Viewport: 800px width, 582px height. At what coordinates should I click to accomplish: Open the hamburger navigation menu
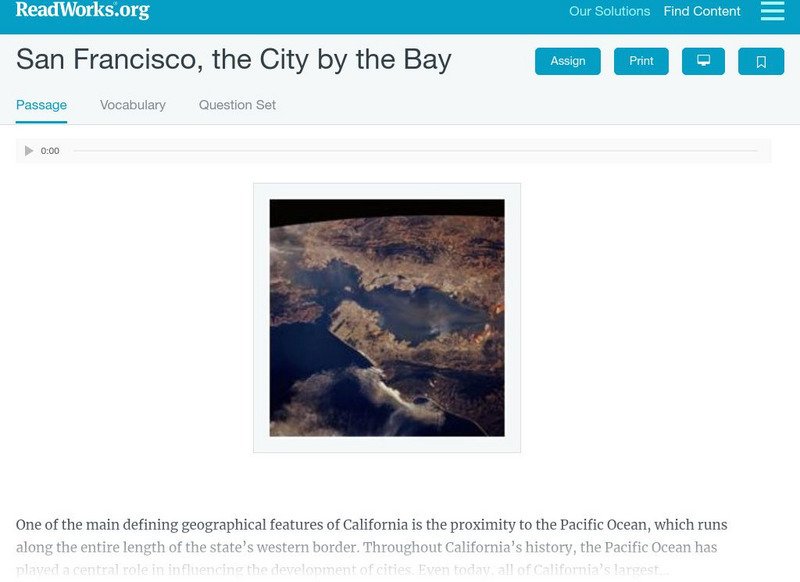772,11
